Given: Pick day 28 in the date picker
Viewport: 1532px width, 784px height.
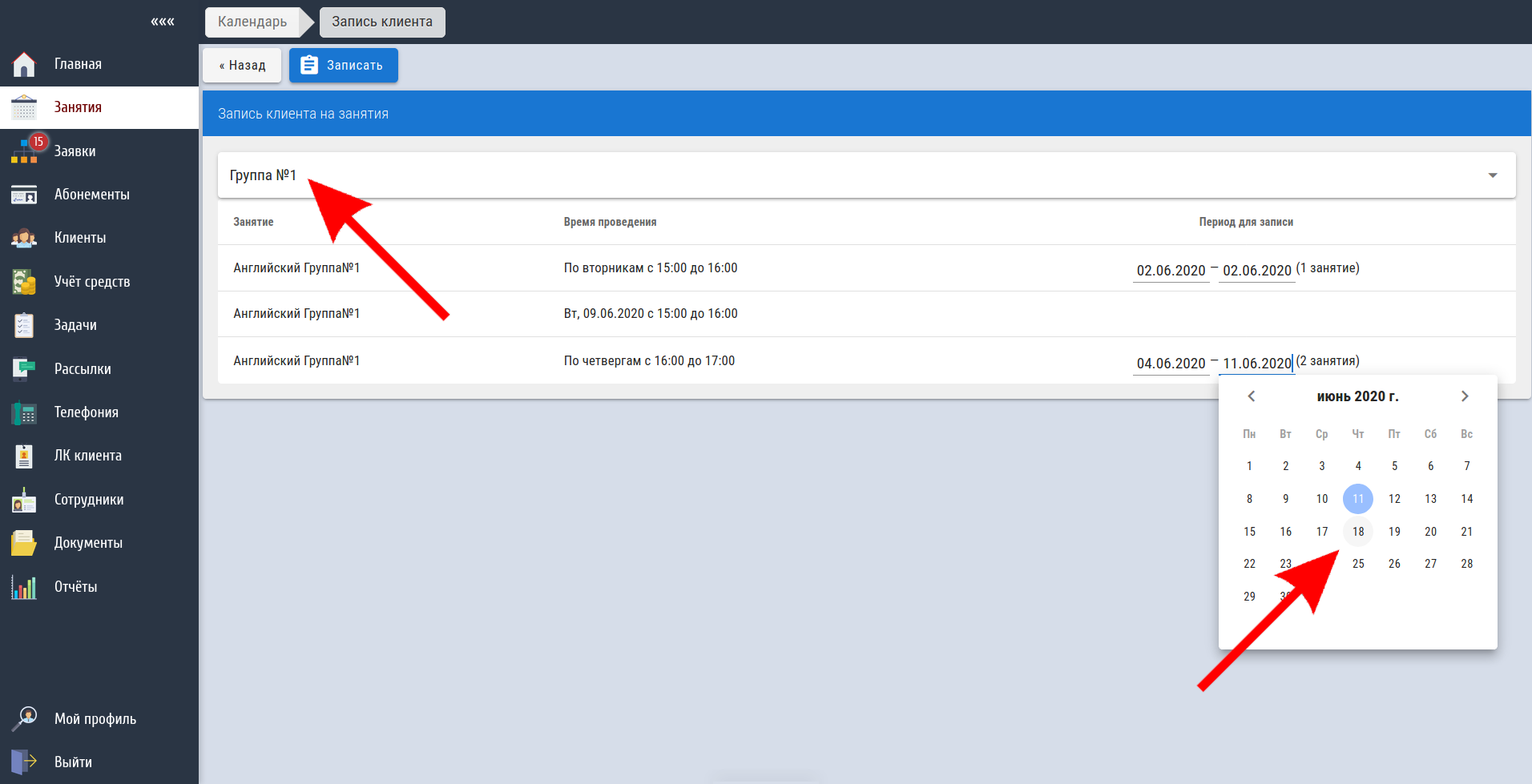Looking at the screenshot, I should click(x=1467, y=564).
